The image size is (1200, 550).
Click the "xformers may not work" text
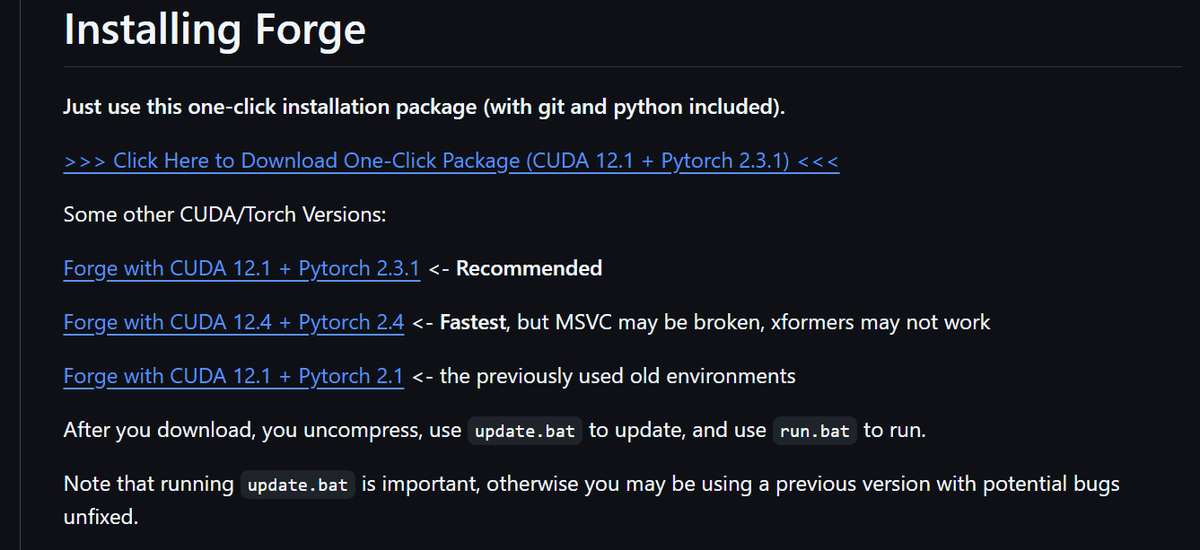point(881,322)
